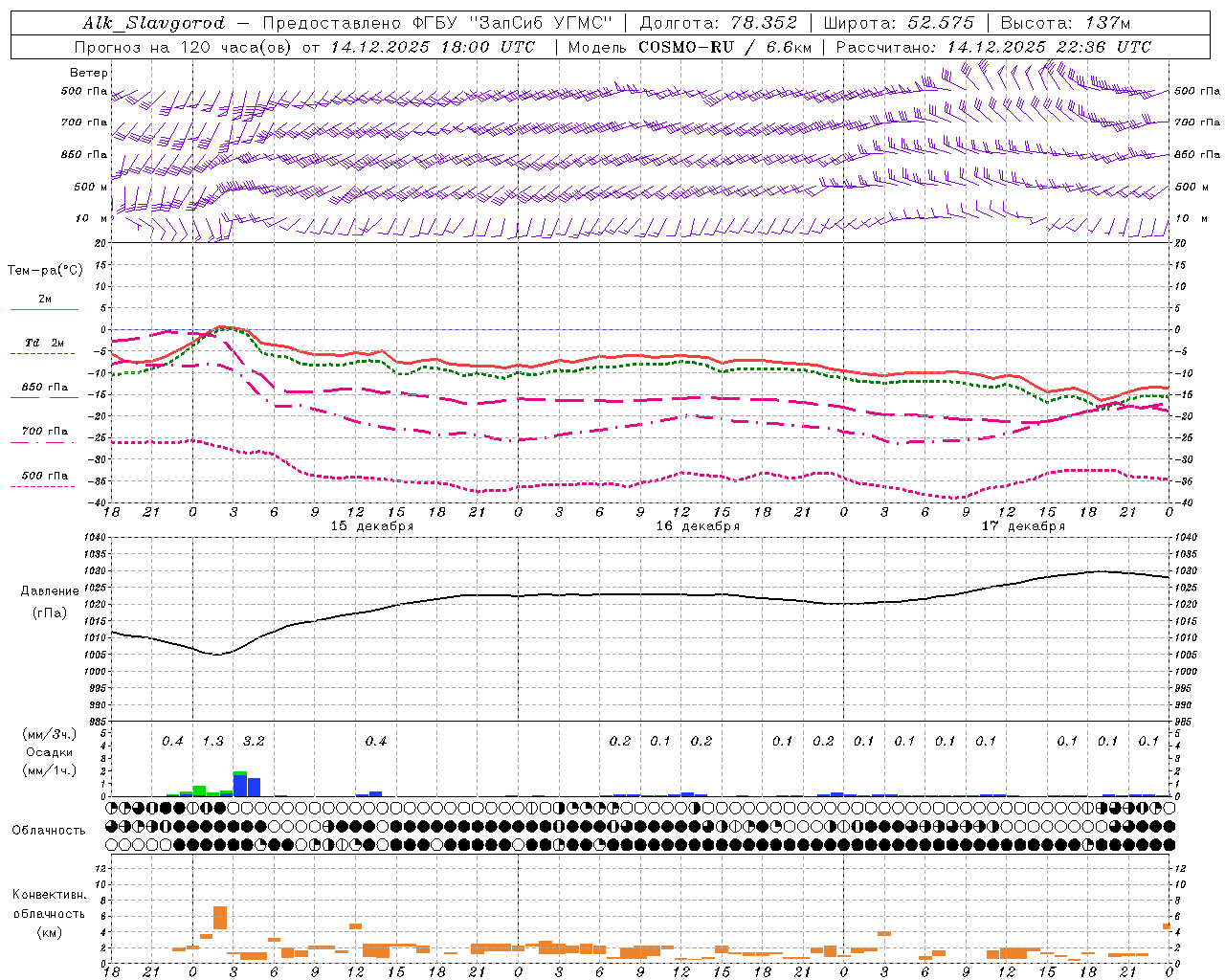Click the date label '16 декабря'
This screenshot has width=1225, height=980.
[698, 526]
